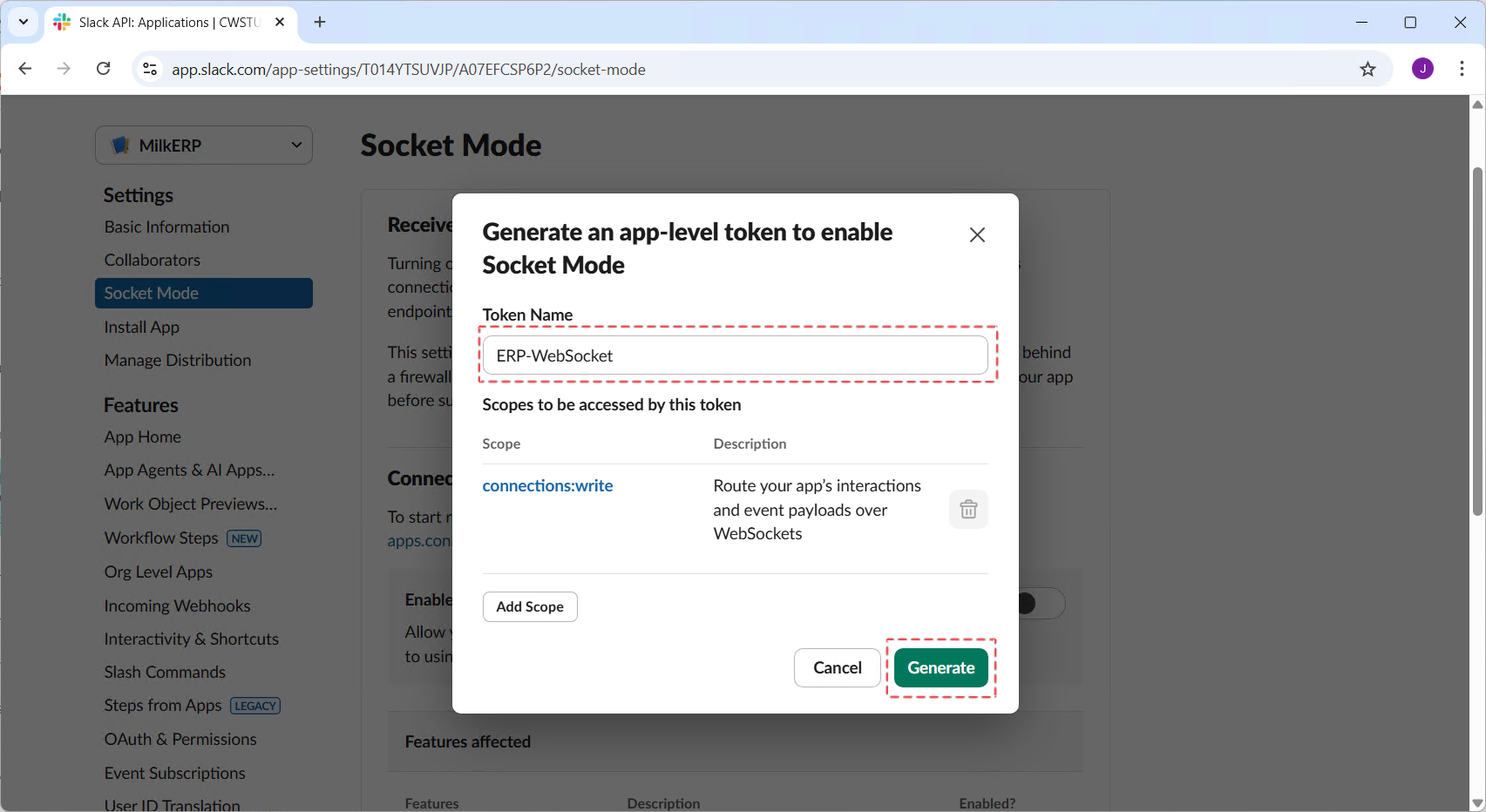Open Basic Information settings
This screenshot has width=1486, height=812.
pyautogui.click(x=166, y=227)
